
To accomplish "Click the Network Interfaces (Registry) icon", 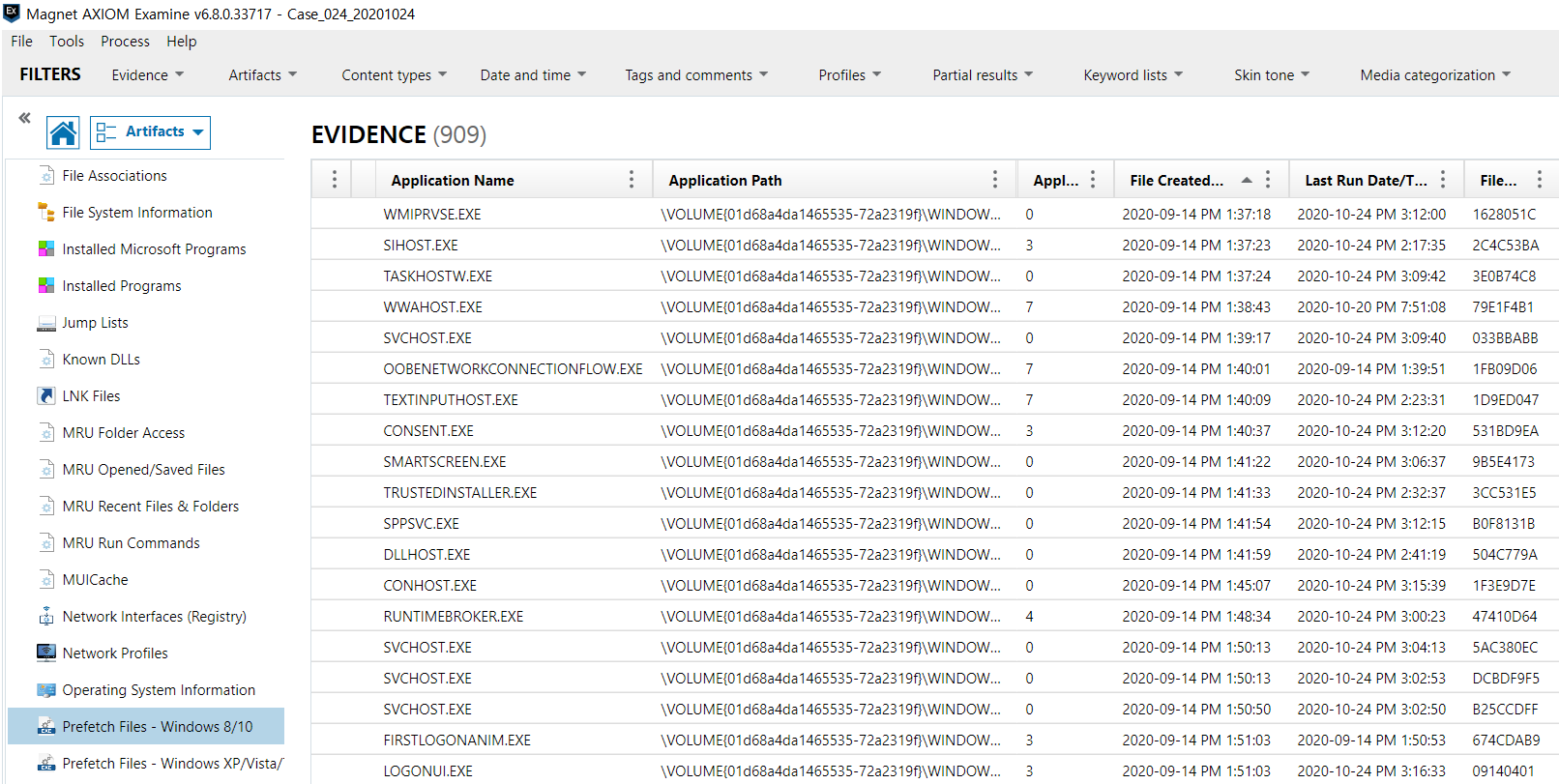I will click(x=46, y=616).
